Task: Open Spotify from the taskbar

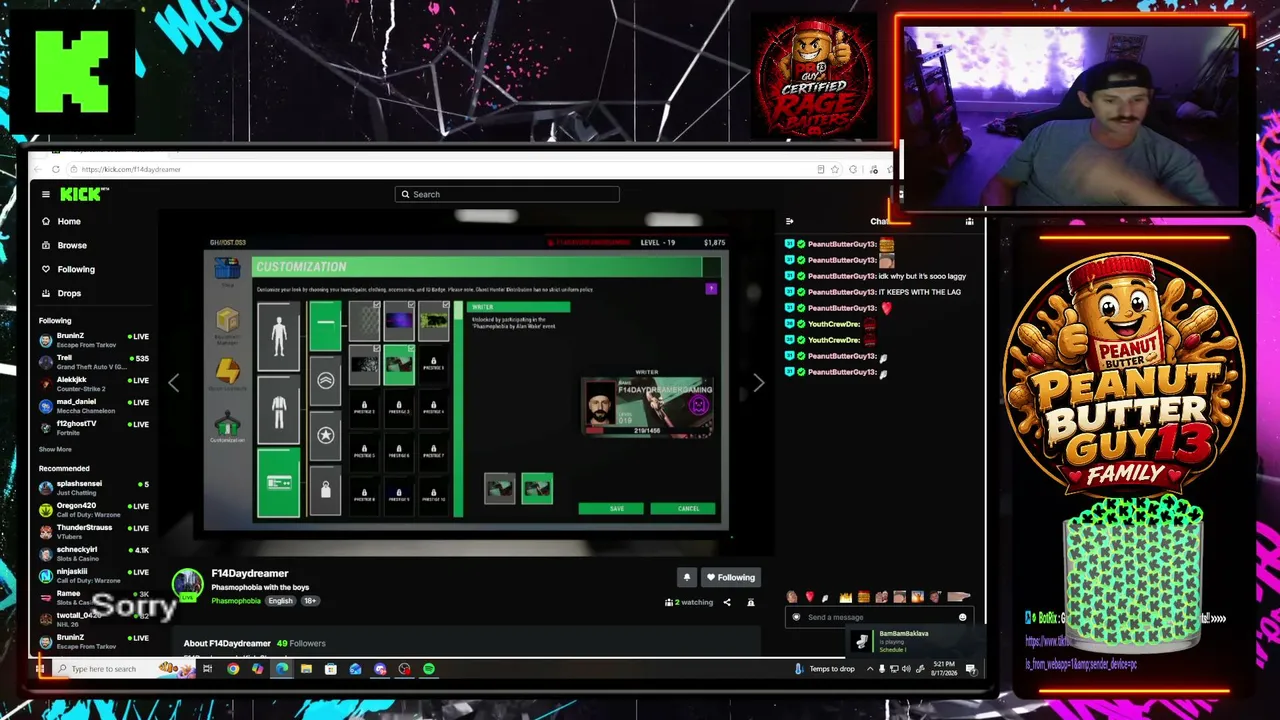Action: pyautogui.click(x=429, y=669)
